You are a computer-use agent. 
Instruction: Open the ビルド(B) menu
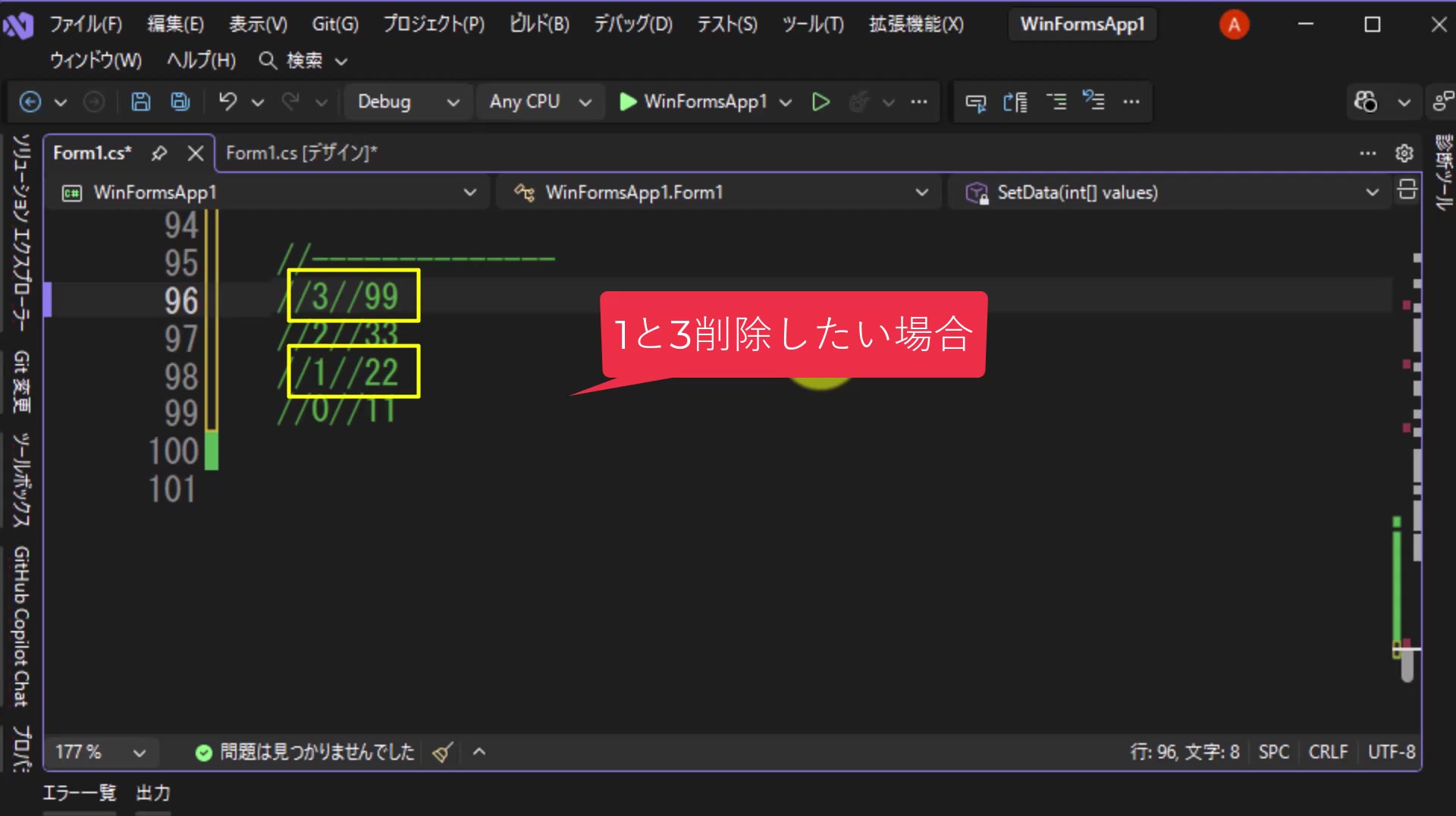point(539,24)
